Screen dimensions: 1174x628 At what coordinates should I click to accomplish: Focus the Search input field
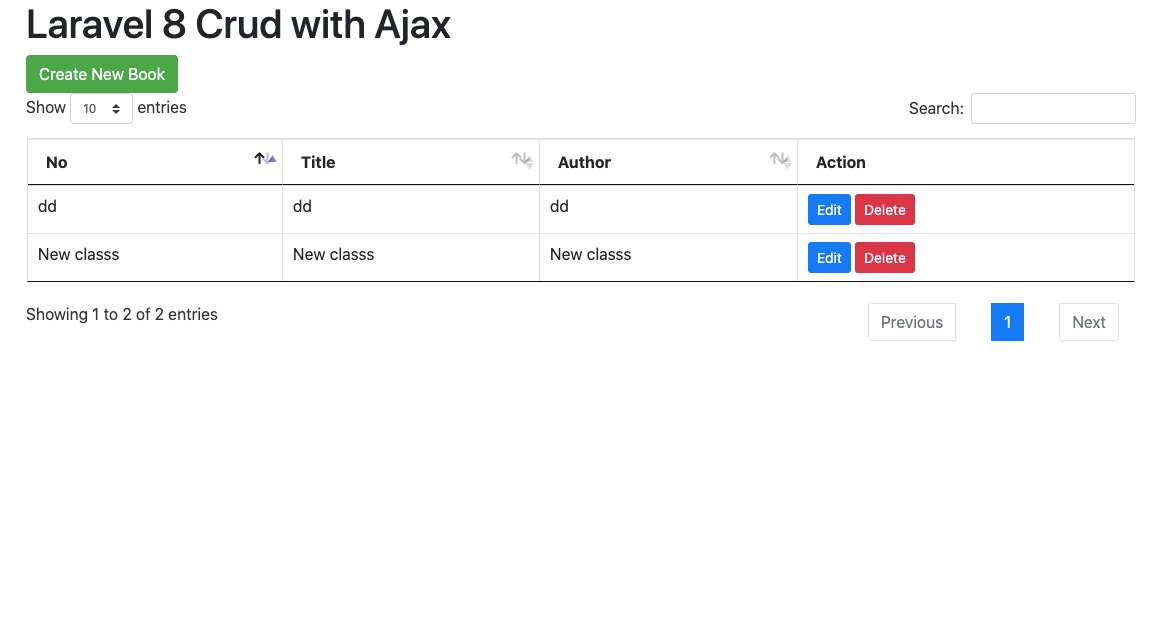click(1052, 108)
